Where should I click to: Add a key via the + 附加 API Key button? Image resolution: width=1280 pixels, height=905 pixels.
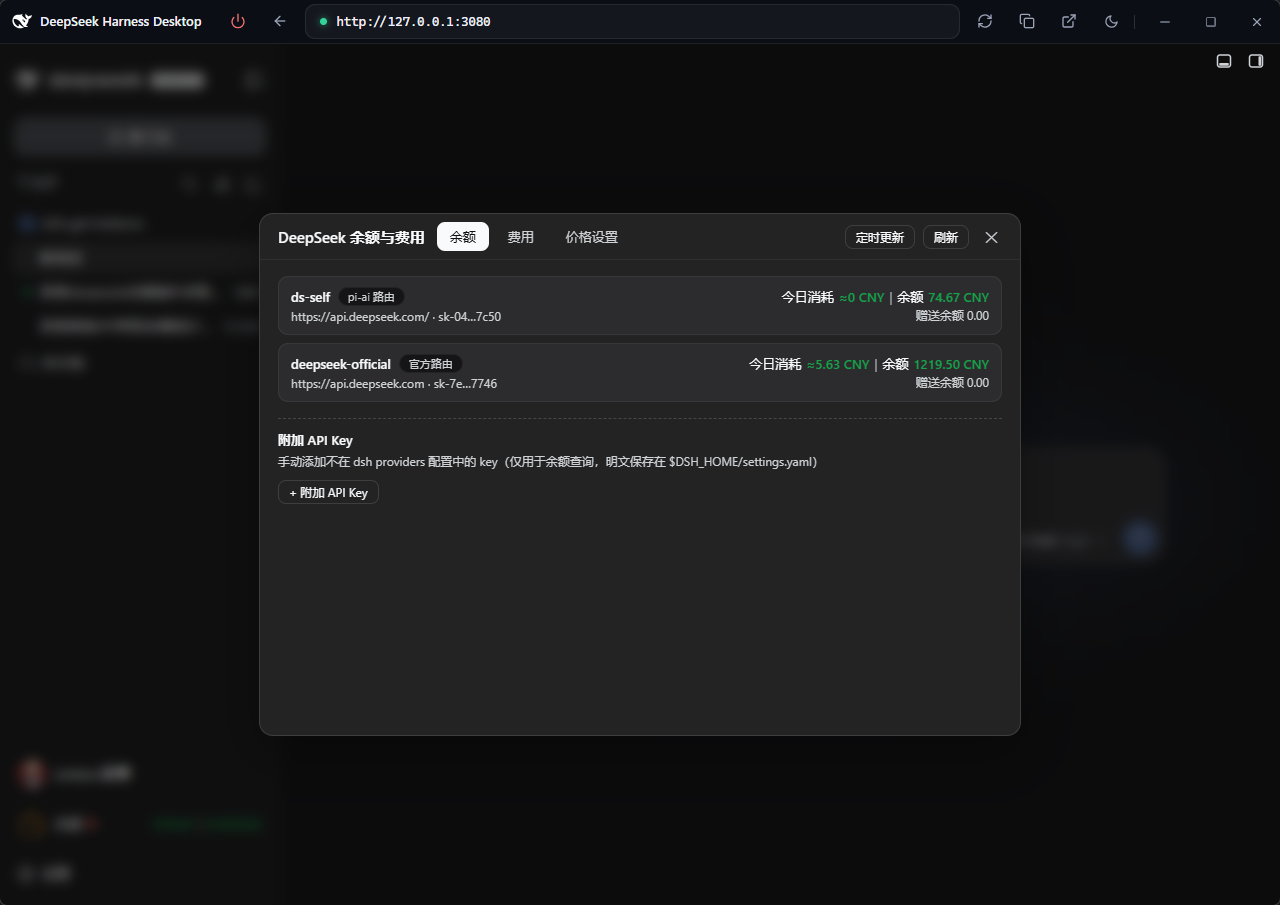click(x=328, y=492)
